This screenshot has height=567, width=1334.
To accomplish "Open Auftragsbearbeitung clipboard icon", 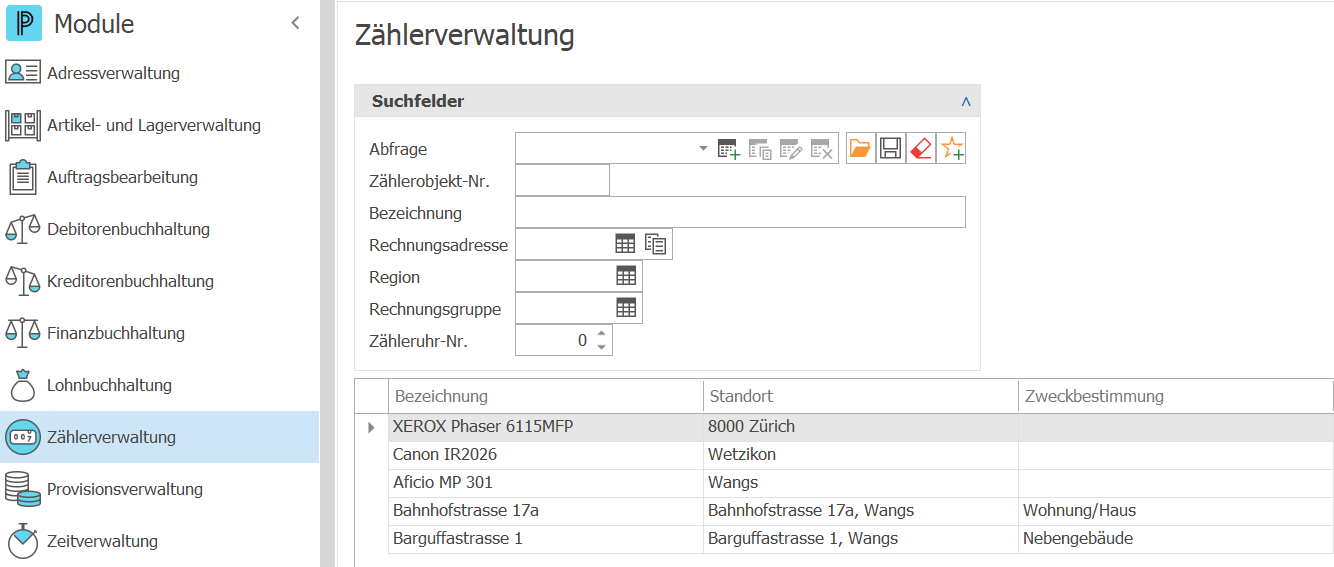I will coord(23,177).
